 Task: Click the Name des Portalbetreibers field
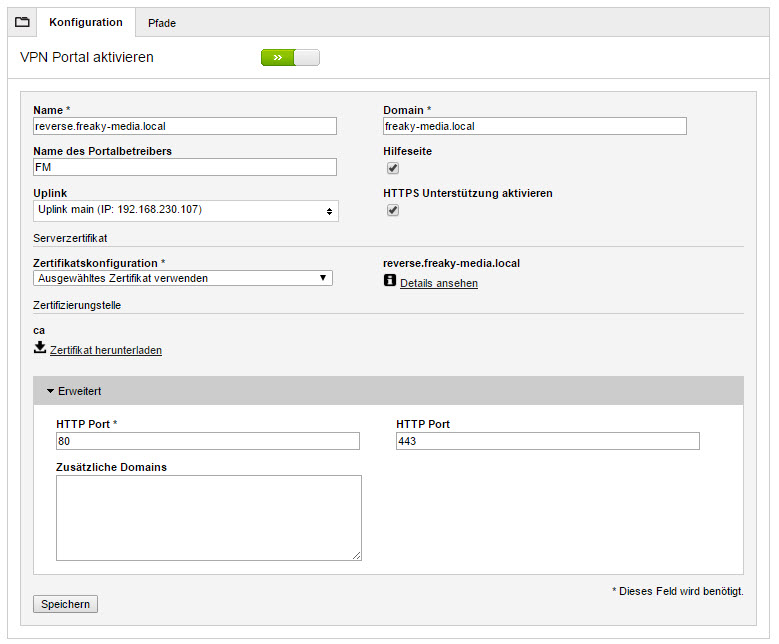185,167
